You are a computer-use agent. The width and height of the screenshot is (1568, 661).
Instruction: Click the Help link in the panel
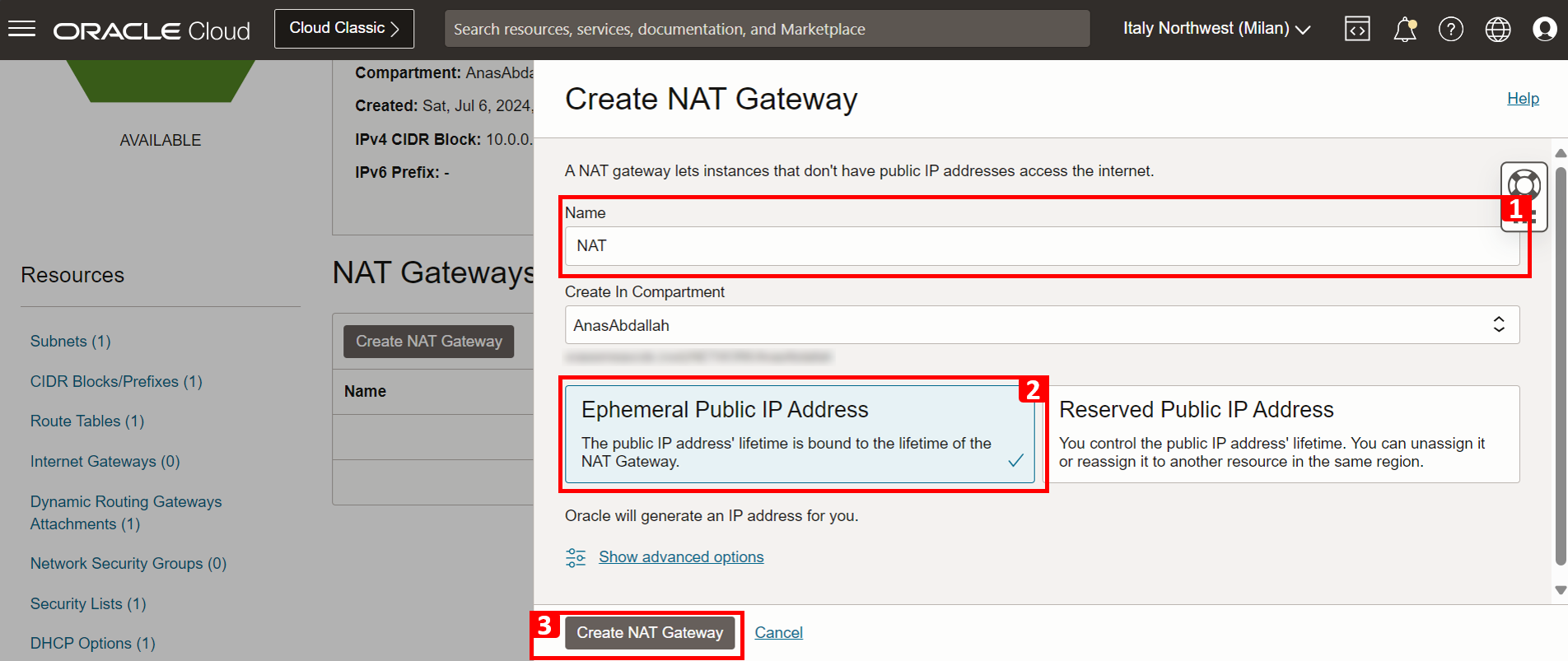click(x=1523, y=99)
